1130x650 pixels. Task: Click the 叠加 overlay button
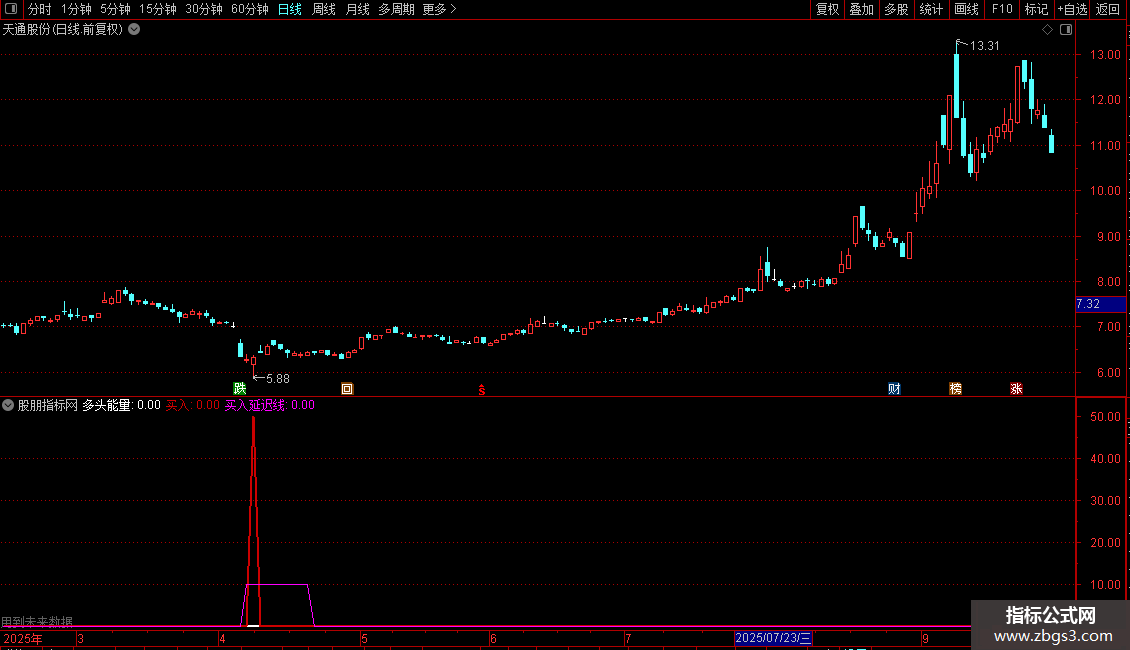click(862, 9)
